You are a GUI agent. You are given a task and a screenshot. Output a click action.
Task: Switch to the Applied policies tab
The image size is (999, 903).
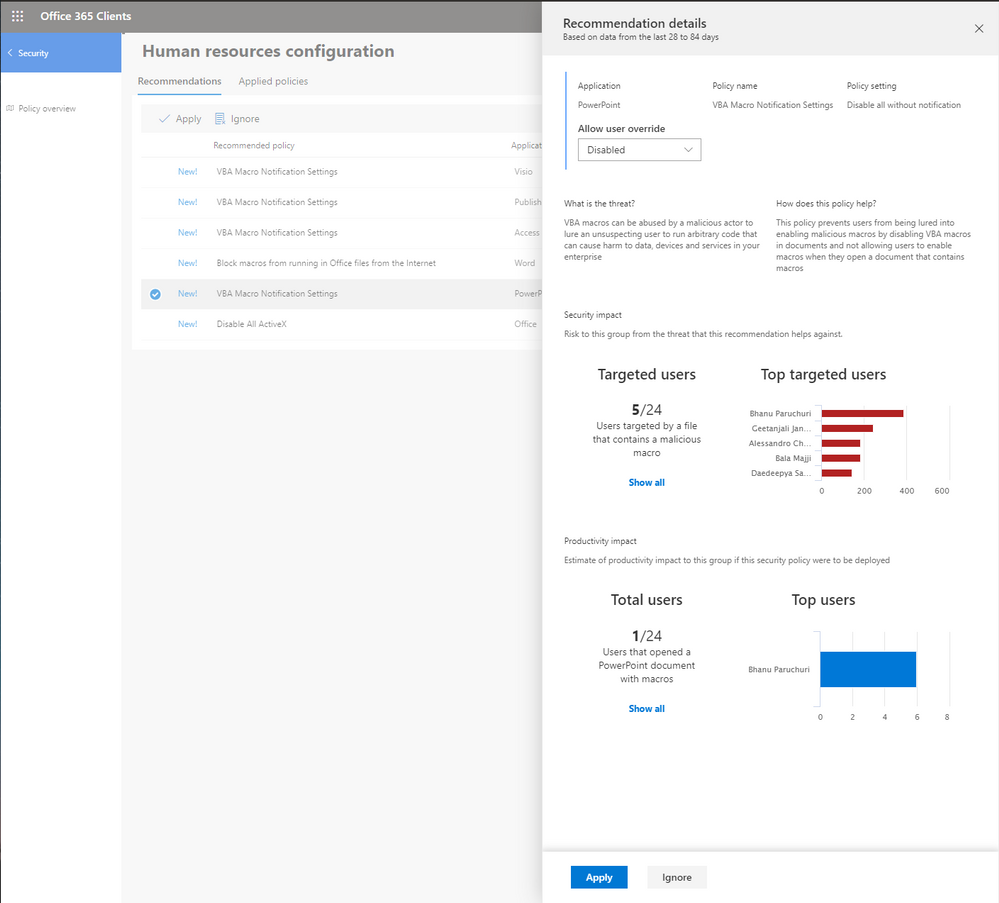click(x=273, y=82)
